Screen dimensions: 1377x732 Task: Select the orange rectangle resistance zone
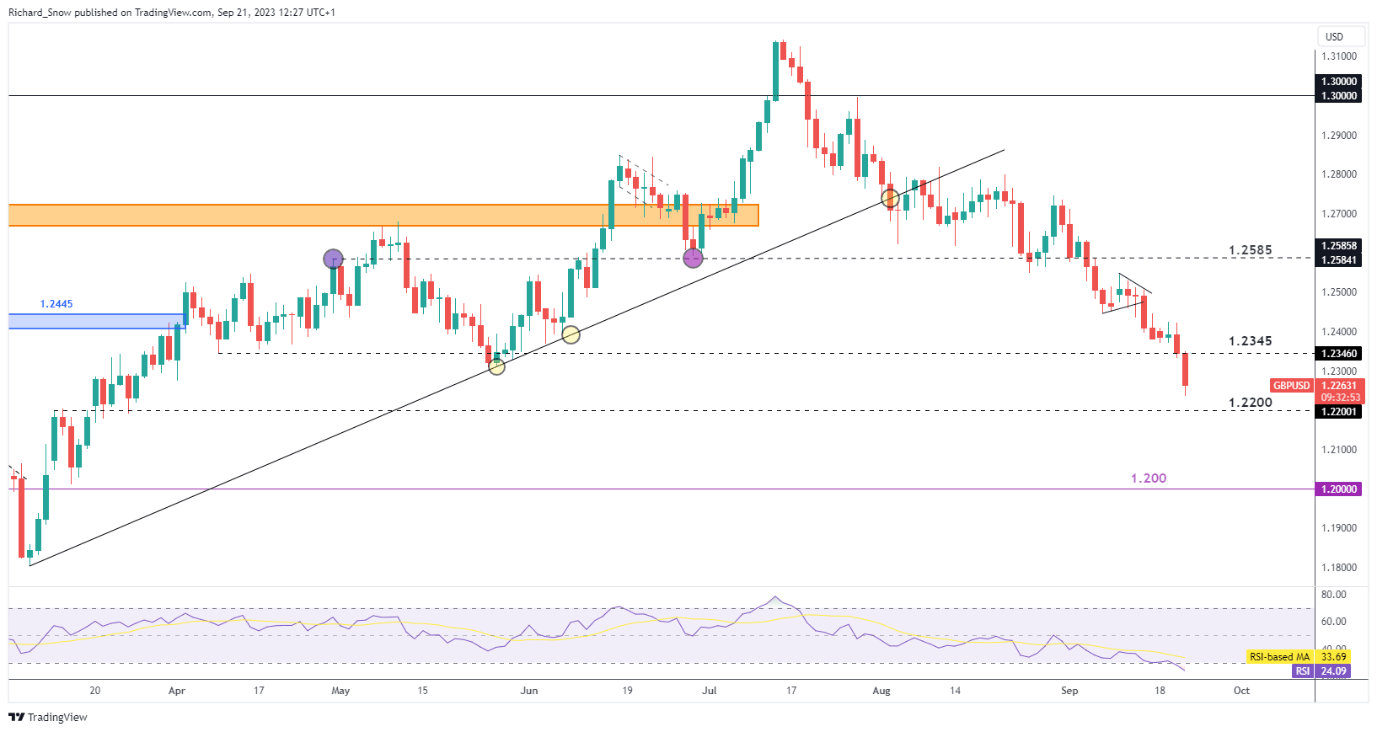tap(383, 215)
